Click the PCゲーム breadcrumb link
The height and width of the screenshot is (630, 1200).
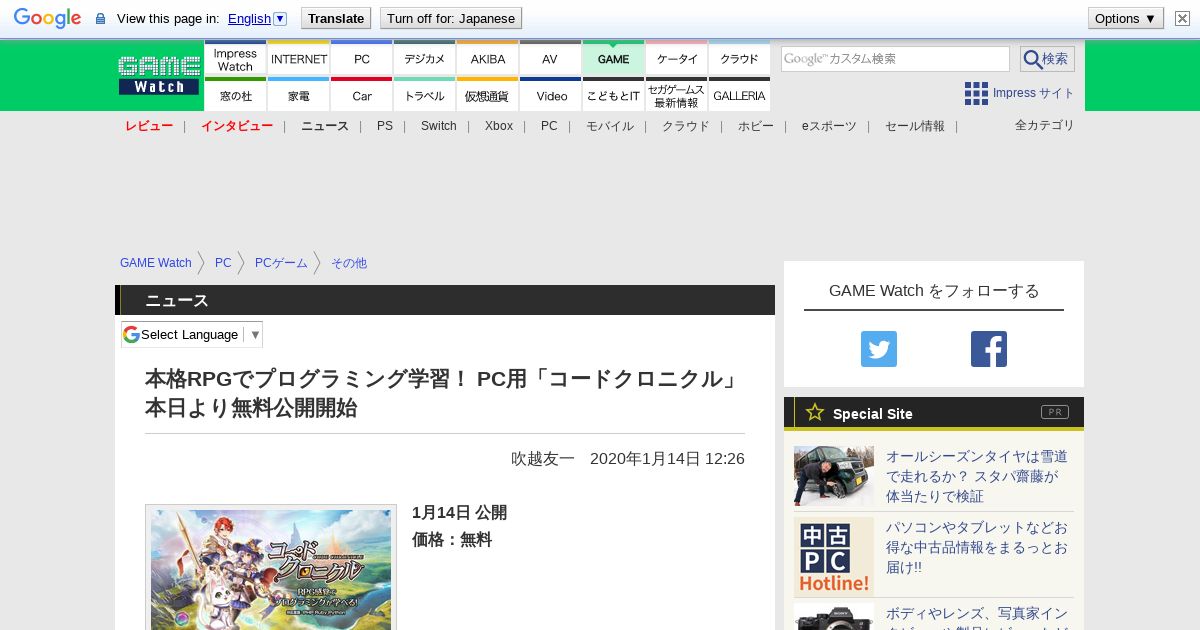[281, 263]
